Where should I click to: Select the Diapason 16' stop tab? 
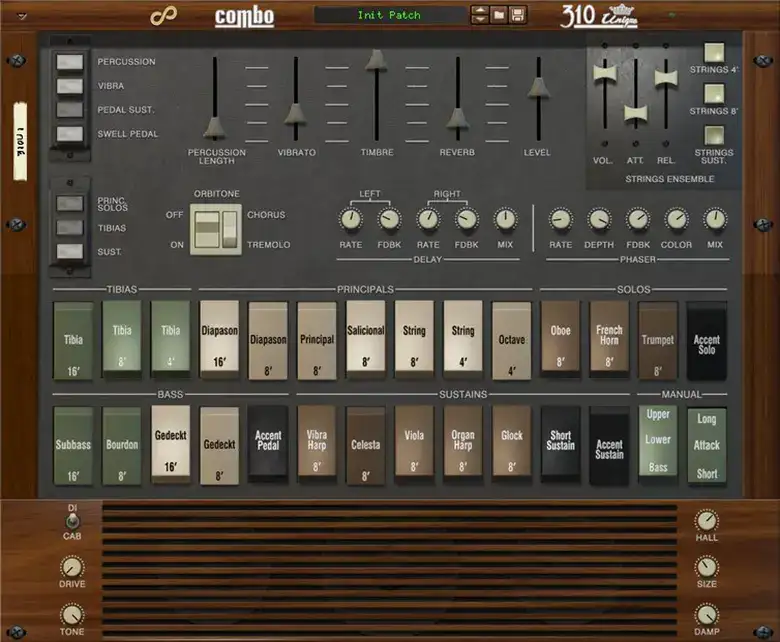pos(219,337)
